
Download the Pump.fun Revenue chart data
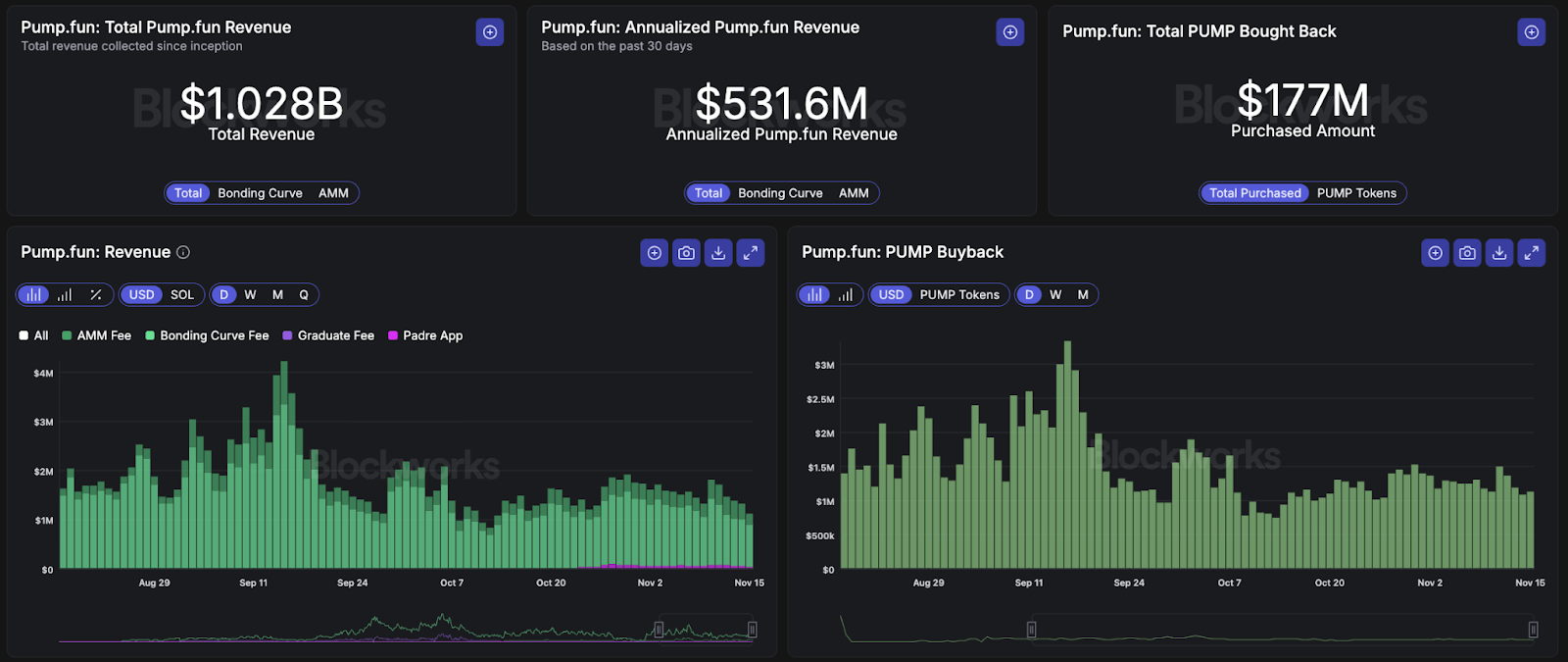click(718, 253)
